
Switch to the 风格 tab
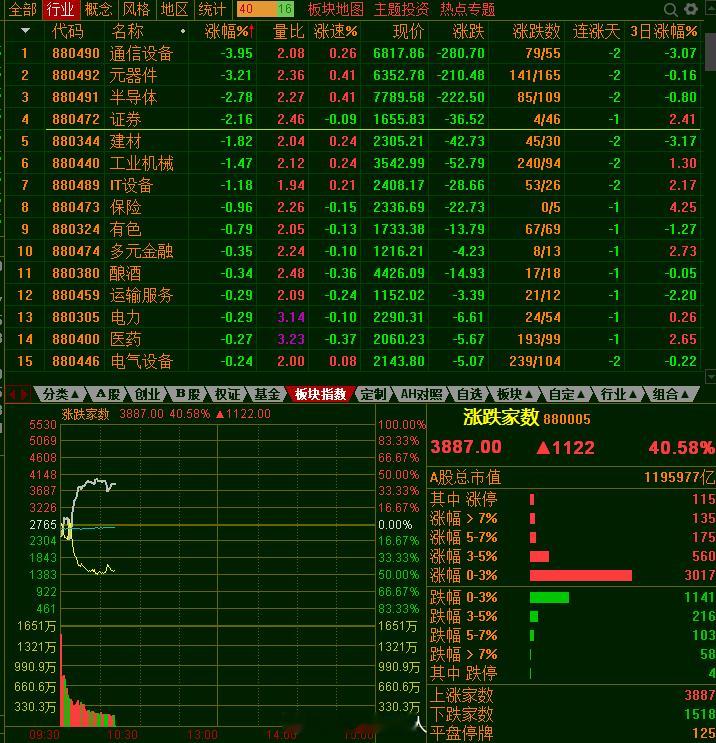click(136, 9)
